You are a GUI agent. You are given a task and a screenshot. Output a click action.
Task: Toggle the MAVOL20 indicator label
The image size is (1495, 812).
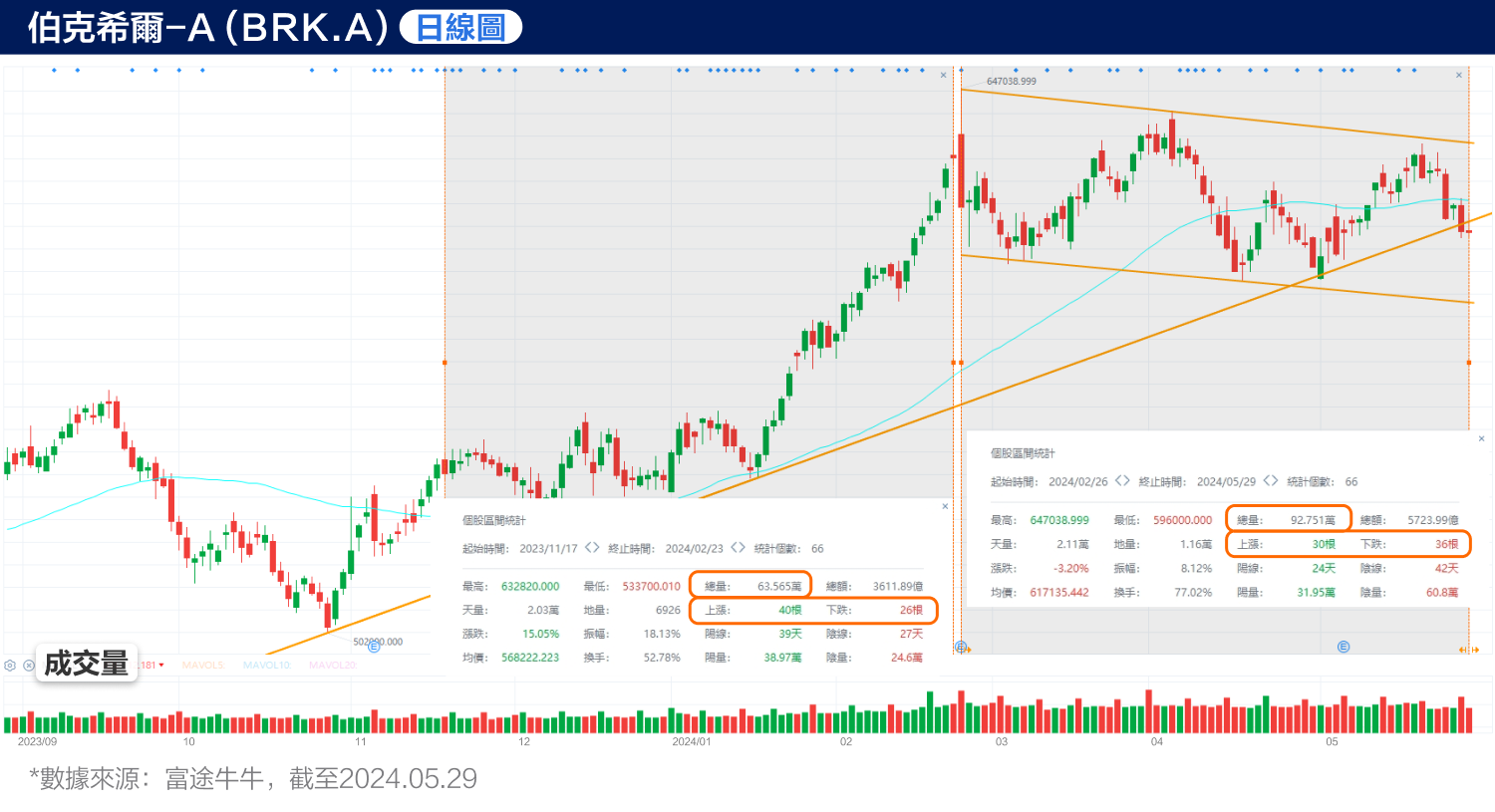click(x=332, y=666)
